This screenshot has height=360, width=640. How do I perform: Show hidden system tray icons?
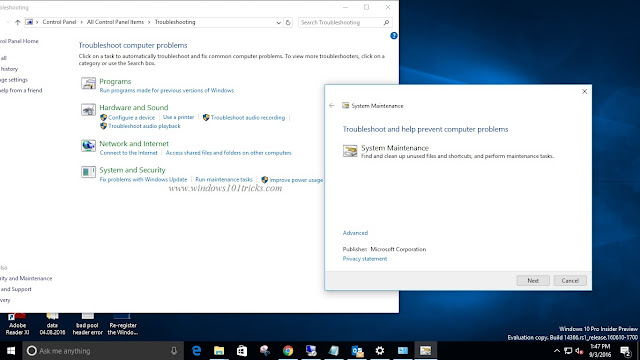557,351
